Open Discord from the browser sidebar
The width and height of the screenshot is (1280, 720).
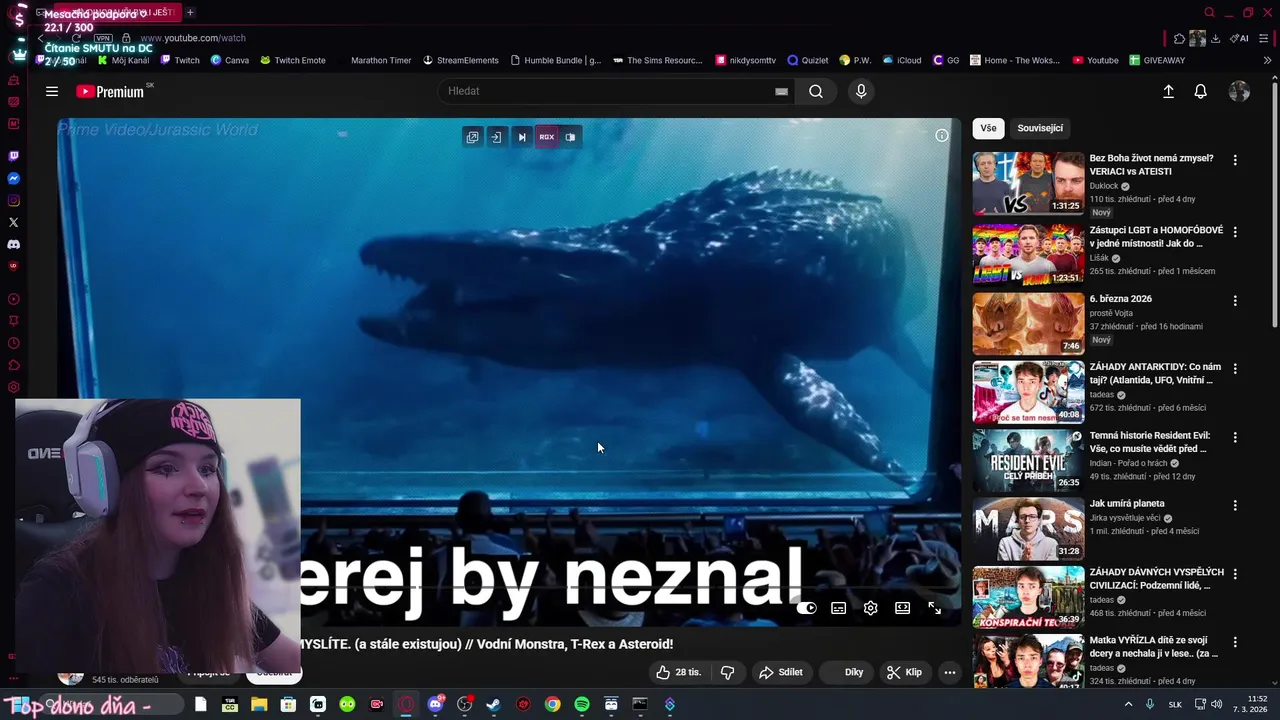coord(13,244)
